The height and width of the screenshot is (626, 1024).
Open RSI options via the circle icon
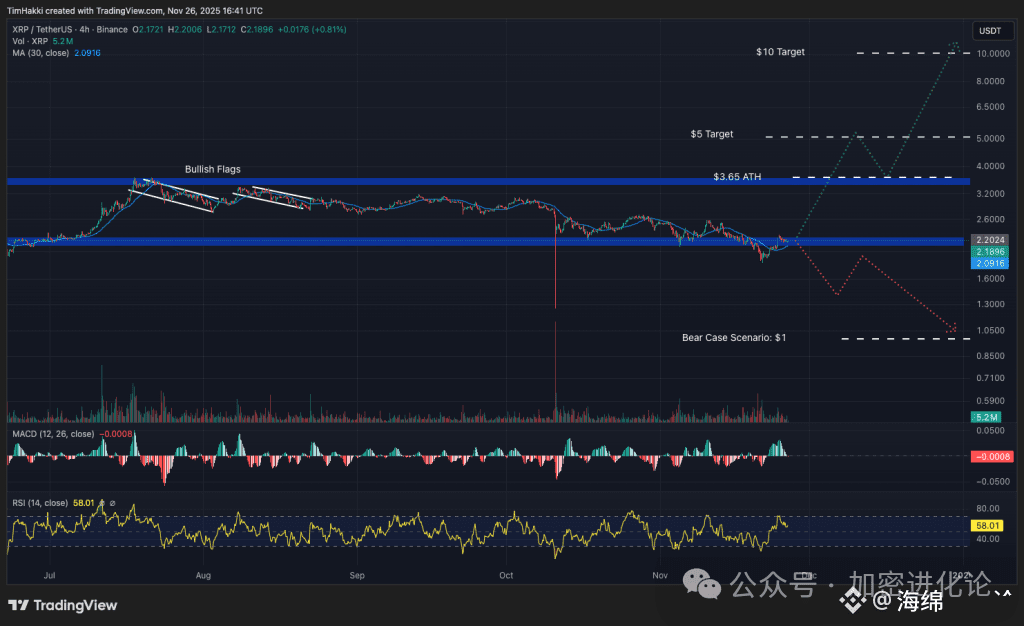point(113,503)
